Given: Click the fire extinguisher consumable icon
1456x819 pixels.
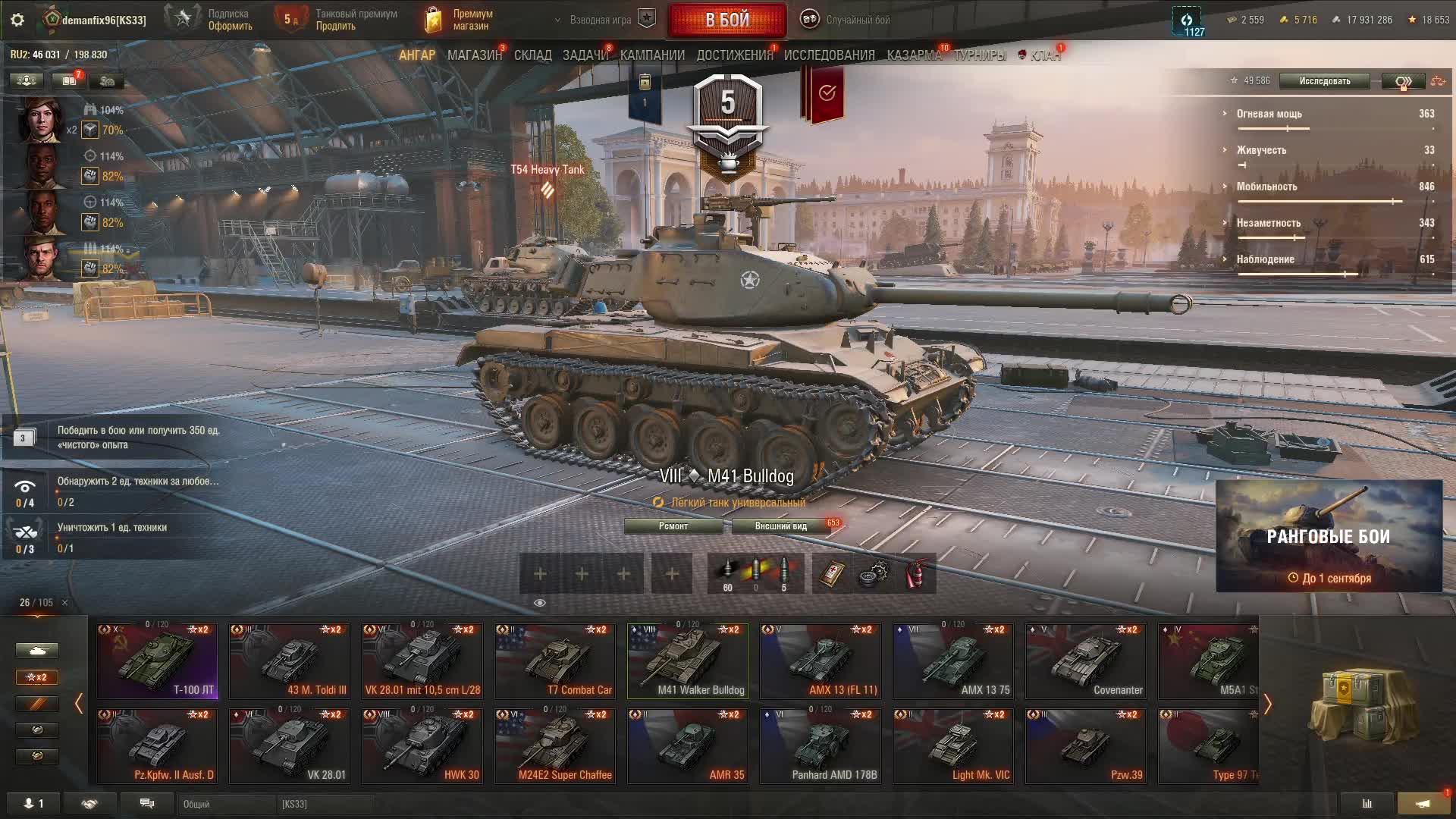Looking at the screenshot, I should click(915, 574).
